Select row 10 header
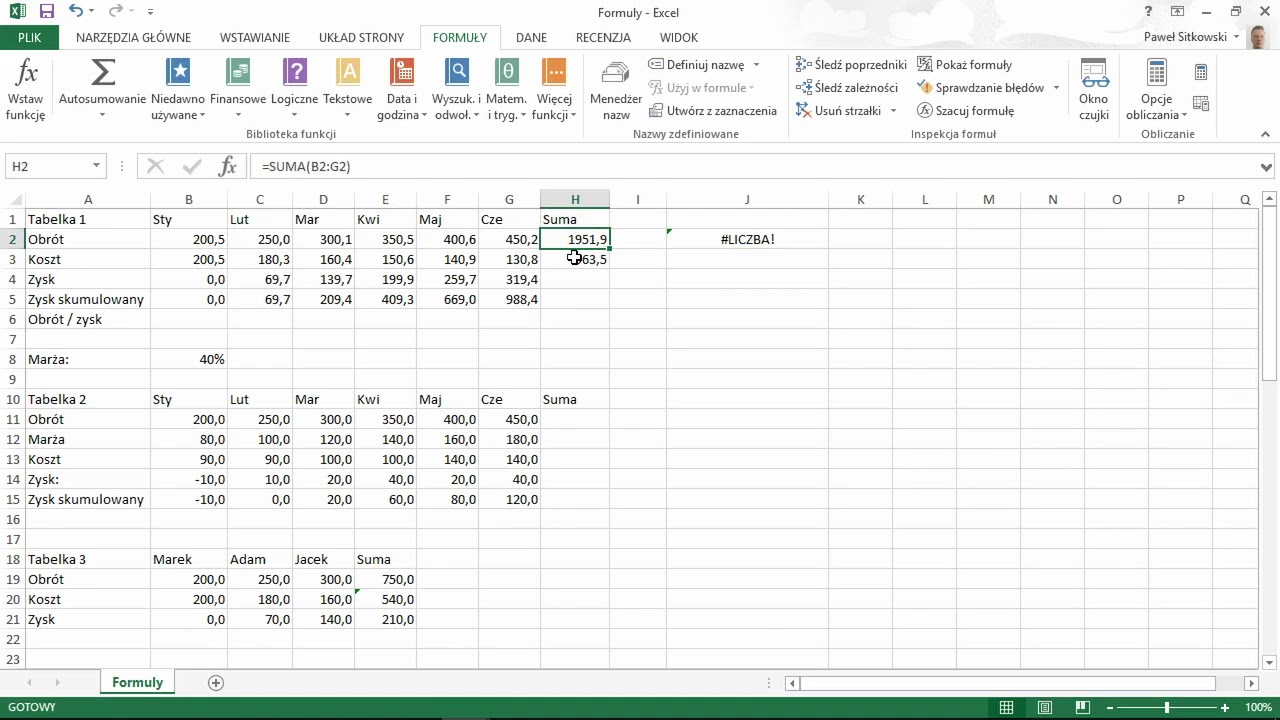This screenshot has width=1280, height=720. tap(13, 399)
